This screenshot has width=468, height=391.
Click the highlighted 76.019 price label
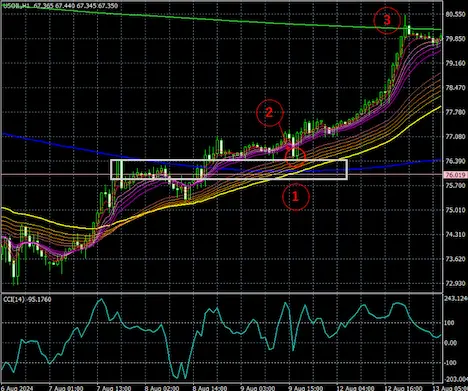(456, 175)
